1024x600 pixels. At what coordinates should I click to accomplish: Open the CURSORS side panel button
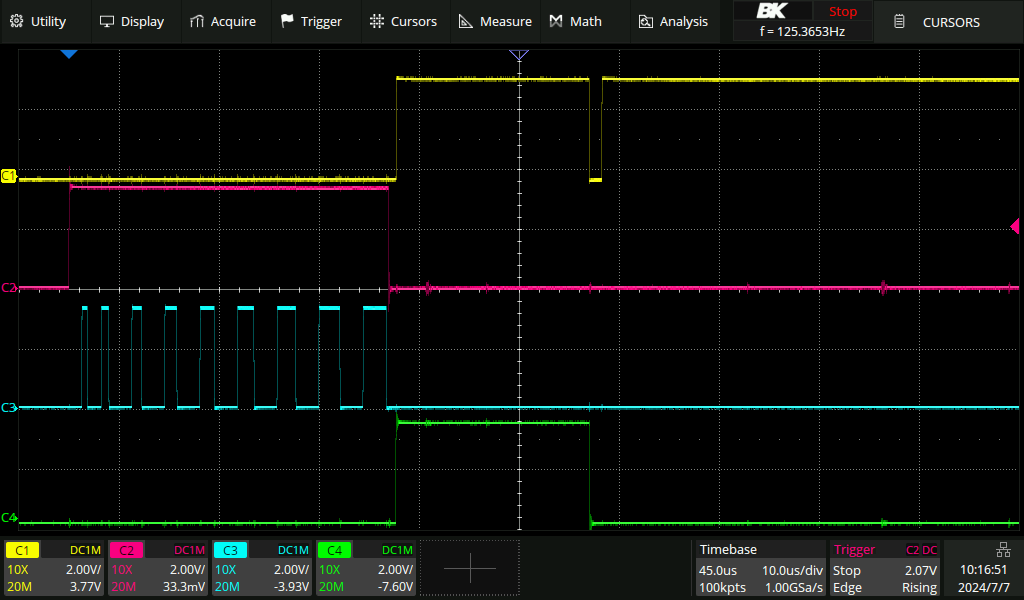point(948,22)
